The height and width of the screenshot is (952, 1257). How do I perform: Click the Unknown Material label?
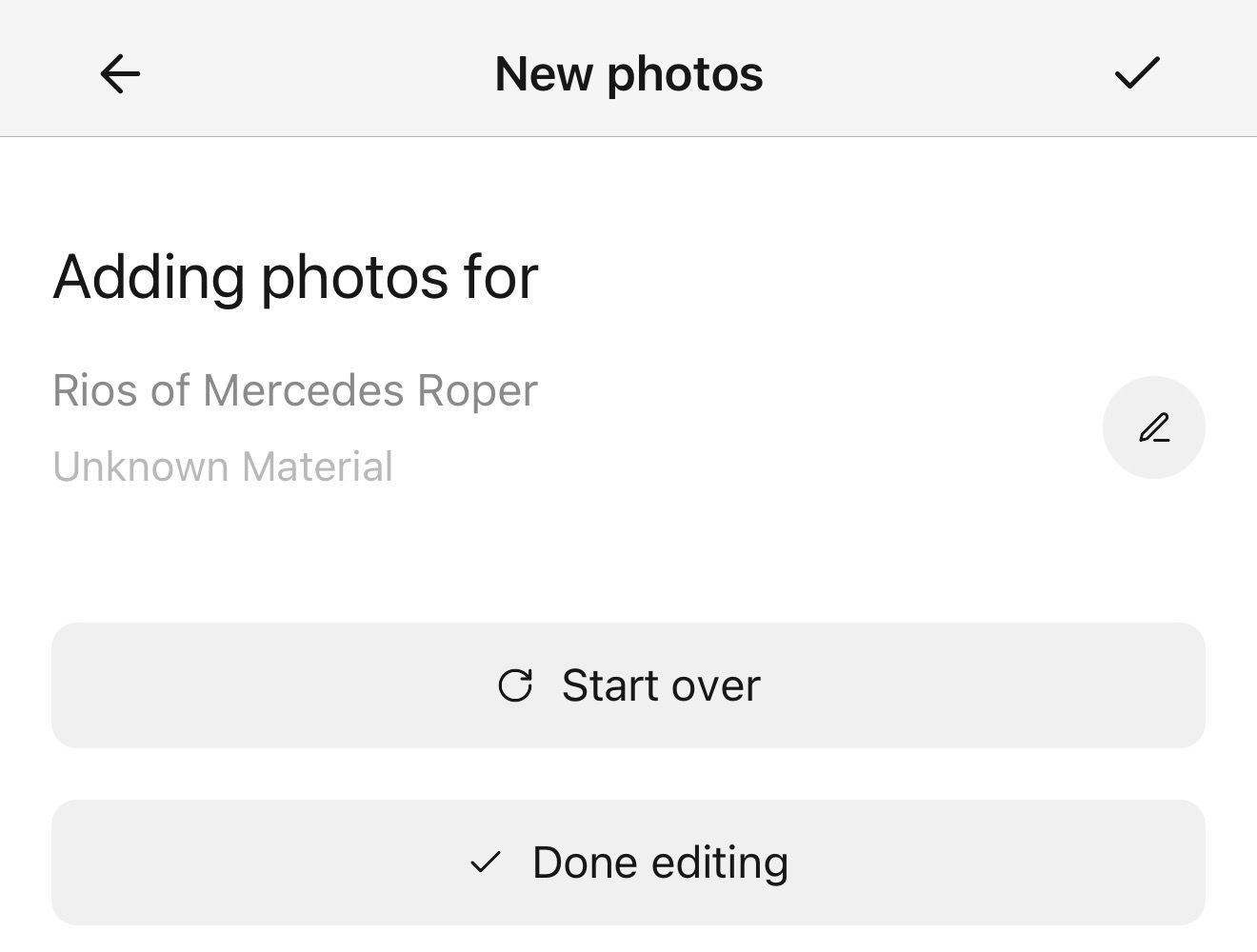tap(223, 466)
